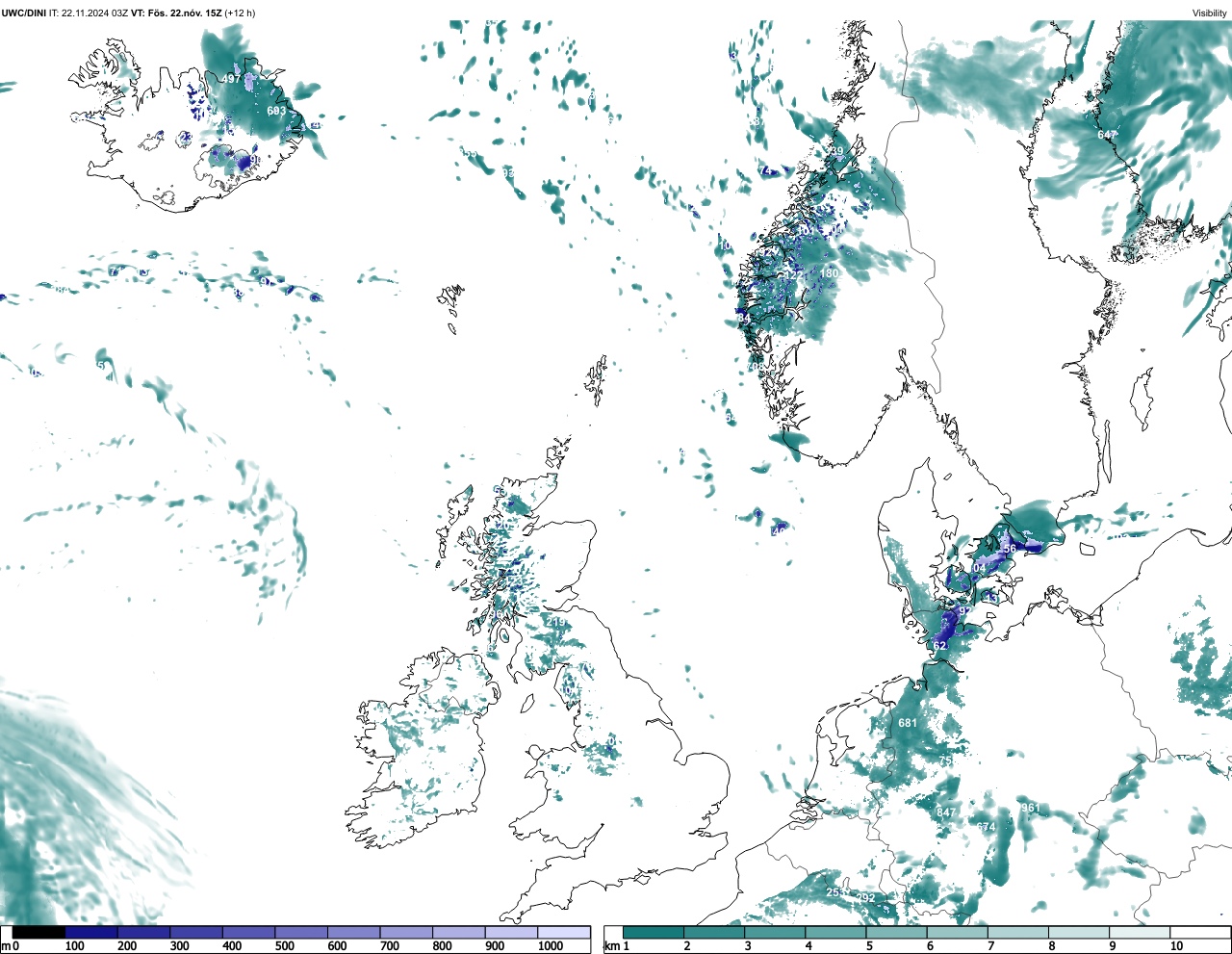Select the 5–6 km teal legend swatch

pyautogui.click(x=896, y=932)
